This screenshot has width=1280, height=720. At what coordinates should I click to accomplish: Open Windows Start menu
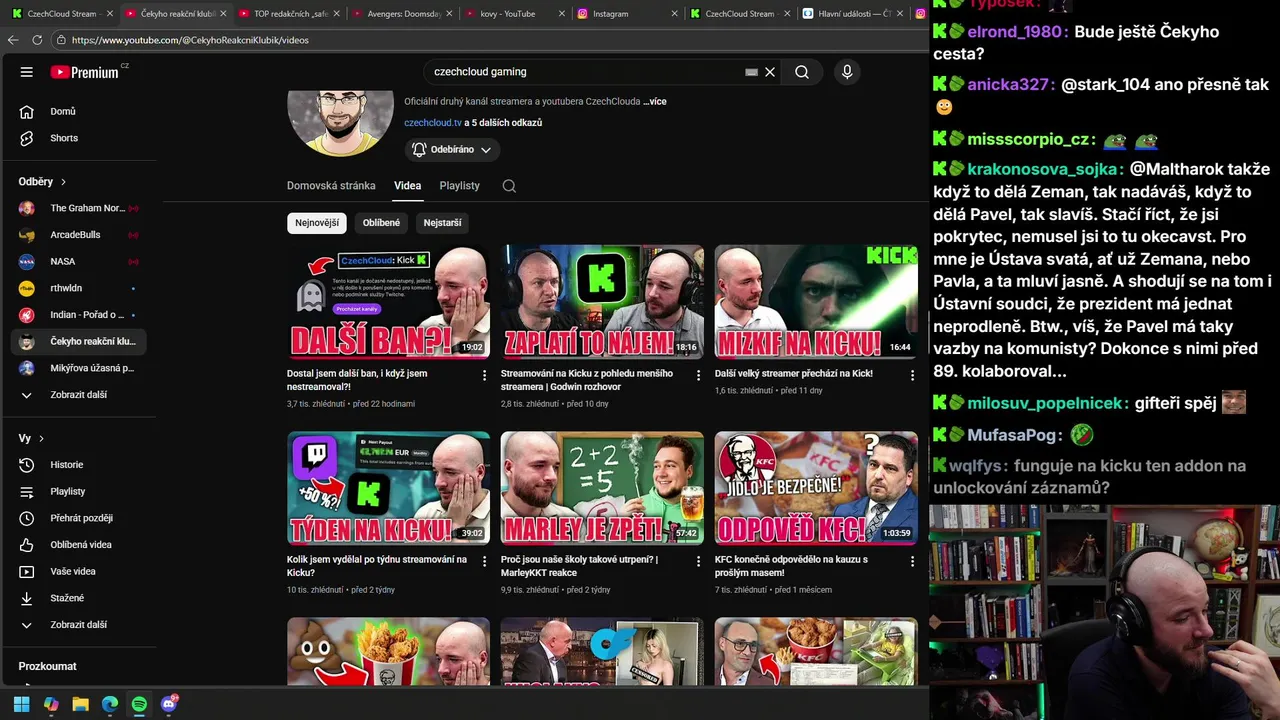click(x=21, y=704)
